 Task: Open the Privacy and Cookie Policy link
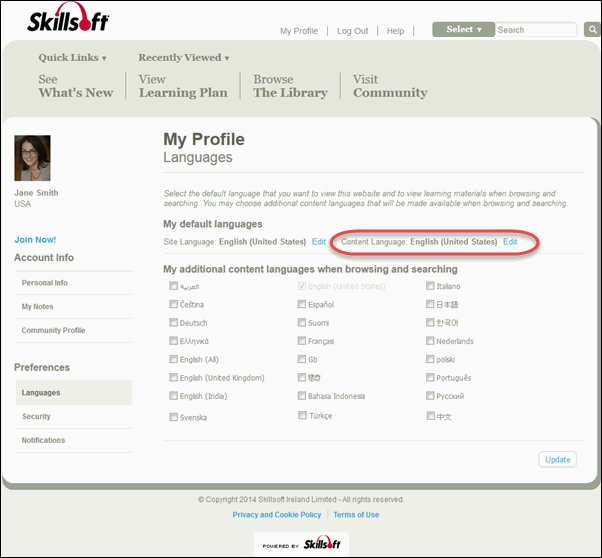276,515
